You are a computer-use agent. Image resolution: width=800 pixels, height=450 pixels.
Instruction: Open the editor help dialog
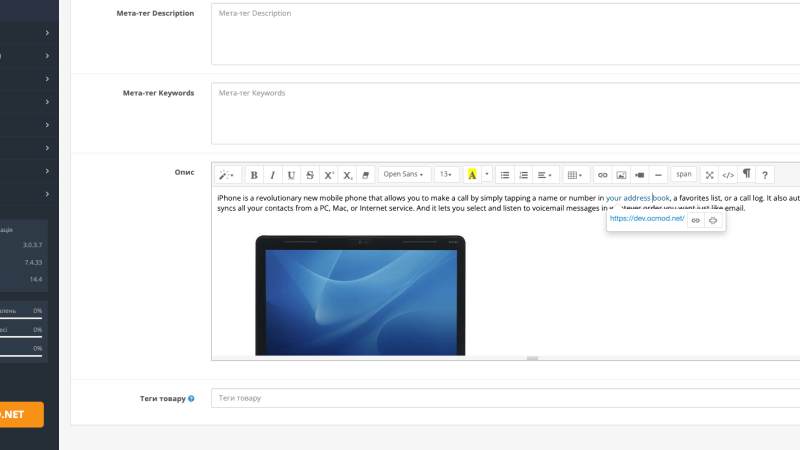coord(765,175)
